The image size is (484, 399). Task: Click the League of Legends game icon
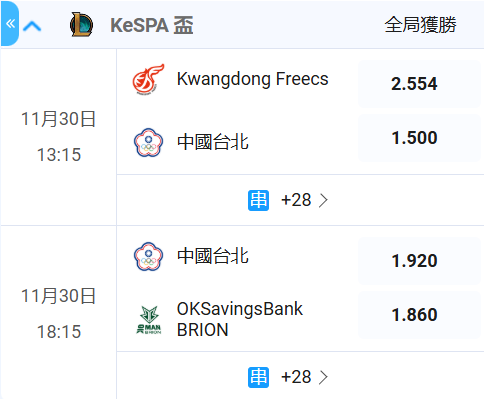tap(82, 25)
